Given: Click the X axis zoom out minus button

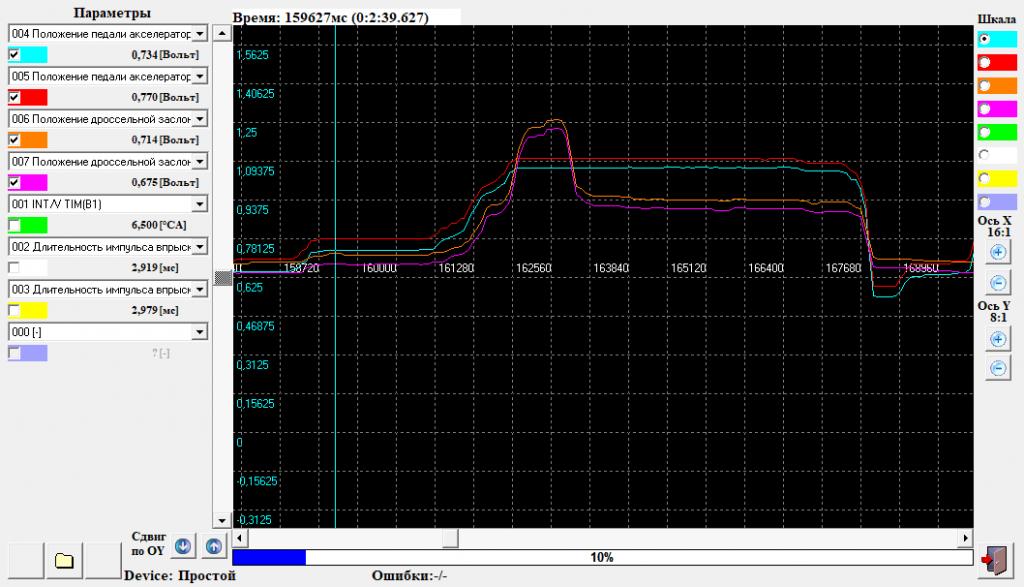Looking at the screenshot, I should point(998,283).
